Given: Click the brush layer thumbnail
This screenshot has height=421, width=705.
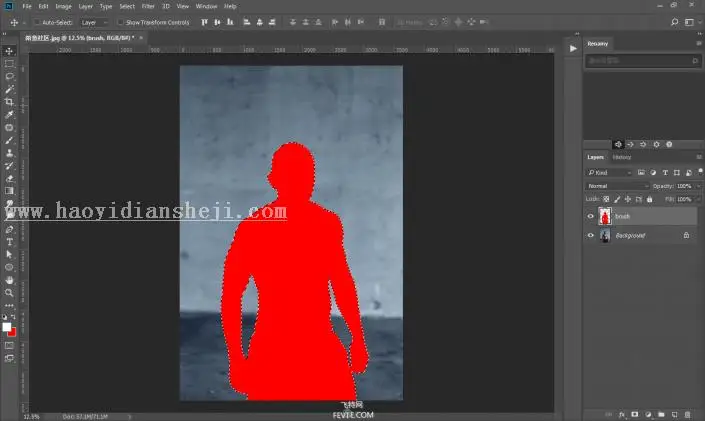Looking at the screenshot, I should click(605, 216).
